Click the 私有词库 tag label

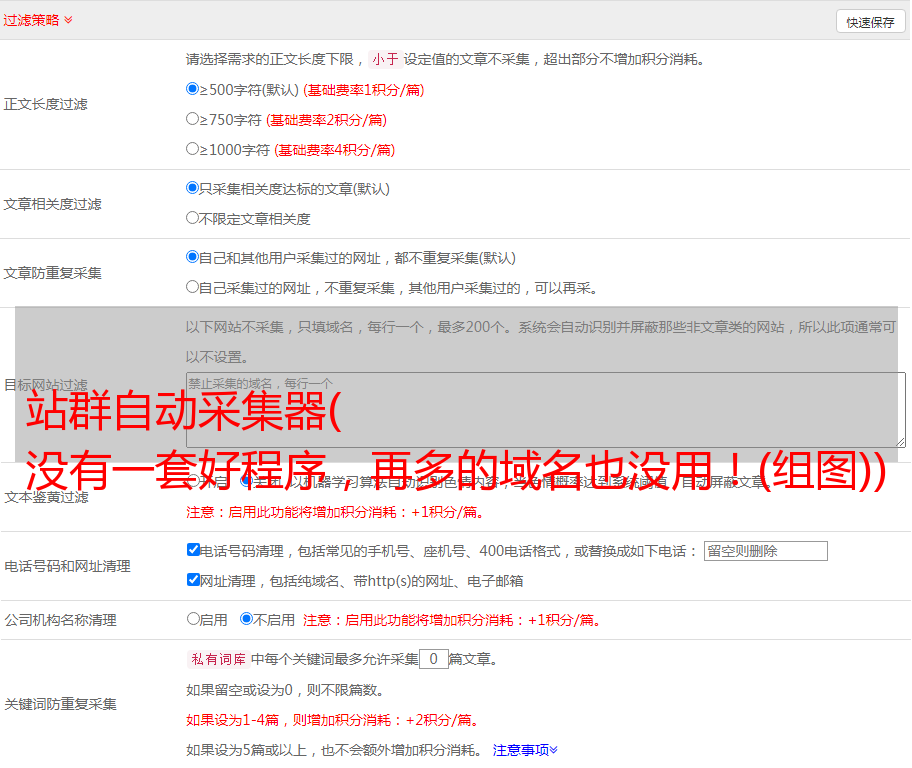(x=216, y=659)
